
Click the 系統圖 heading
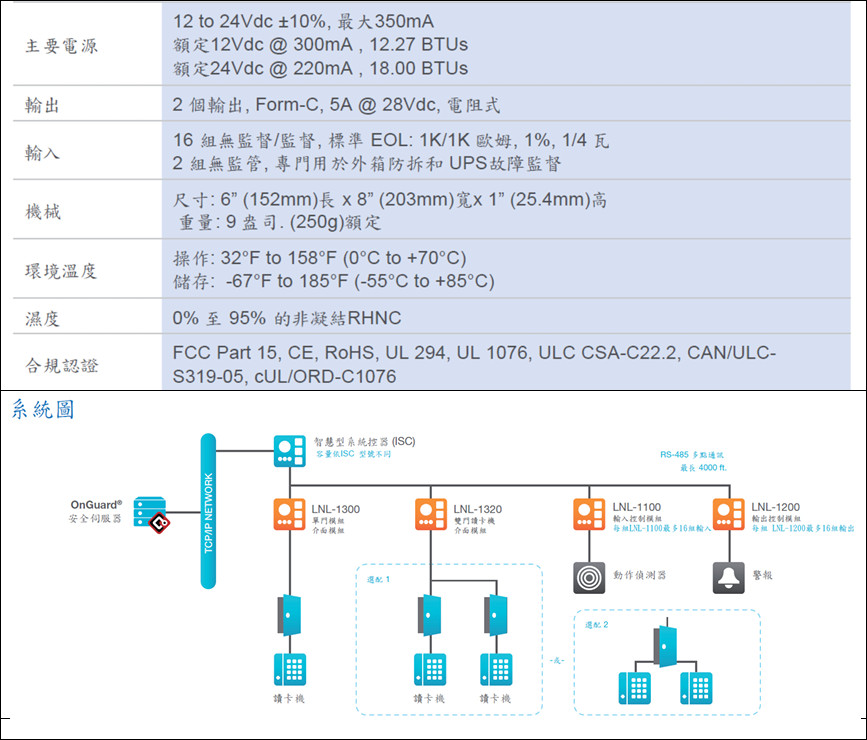click(43, 409)
